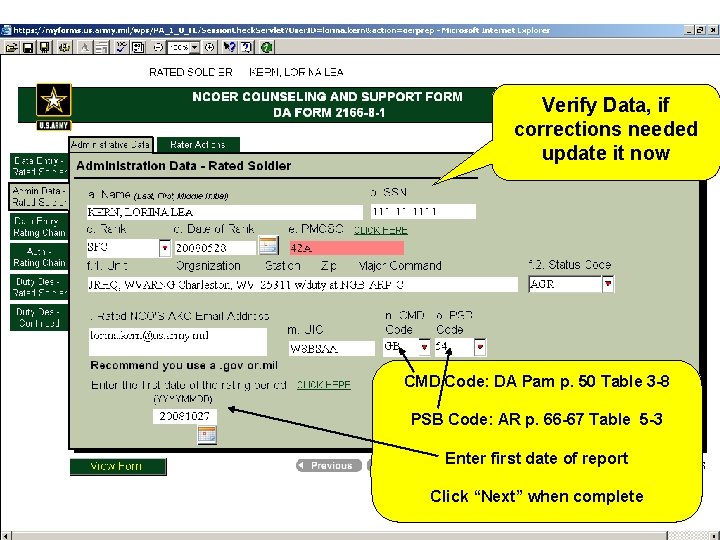Click the zoom in plus icon
The height and width of the screenshot is (540, 720).
(x=209, y=47)
